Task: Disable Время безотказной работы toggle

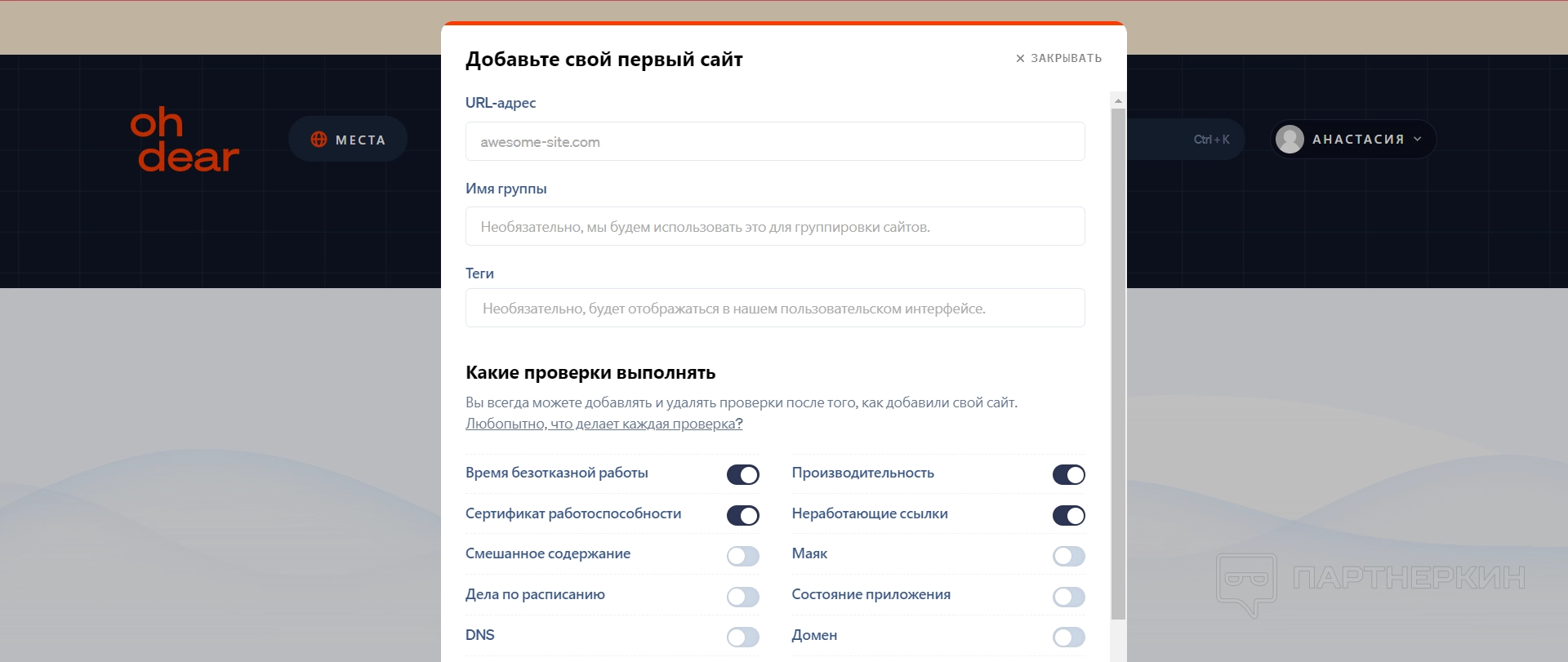Action: tap(742, 475)
